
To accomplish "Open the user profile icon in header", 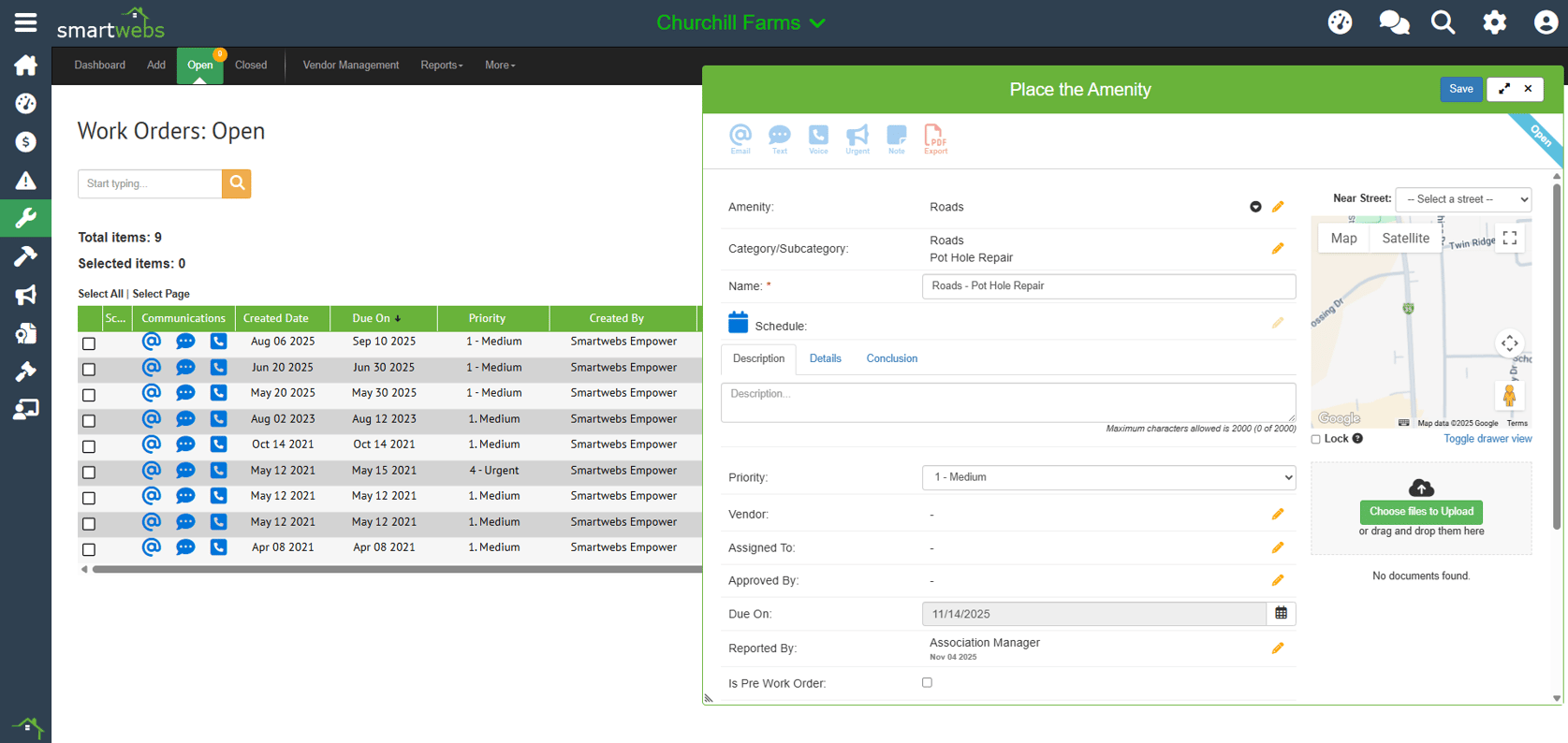I will [1546, 22].
